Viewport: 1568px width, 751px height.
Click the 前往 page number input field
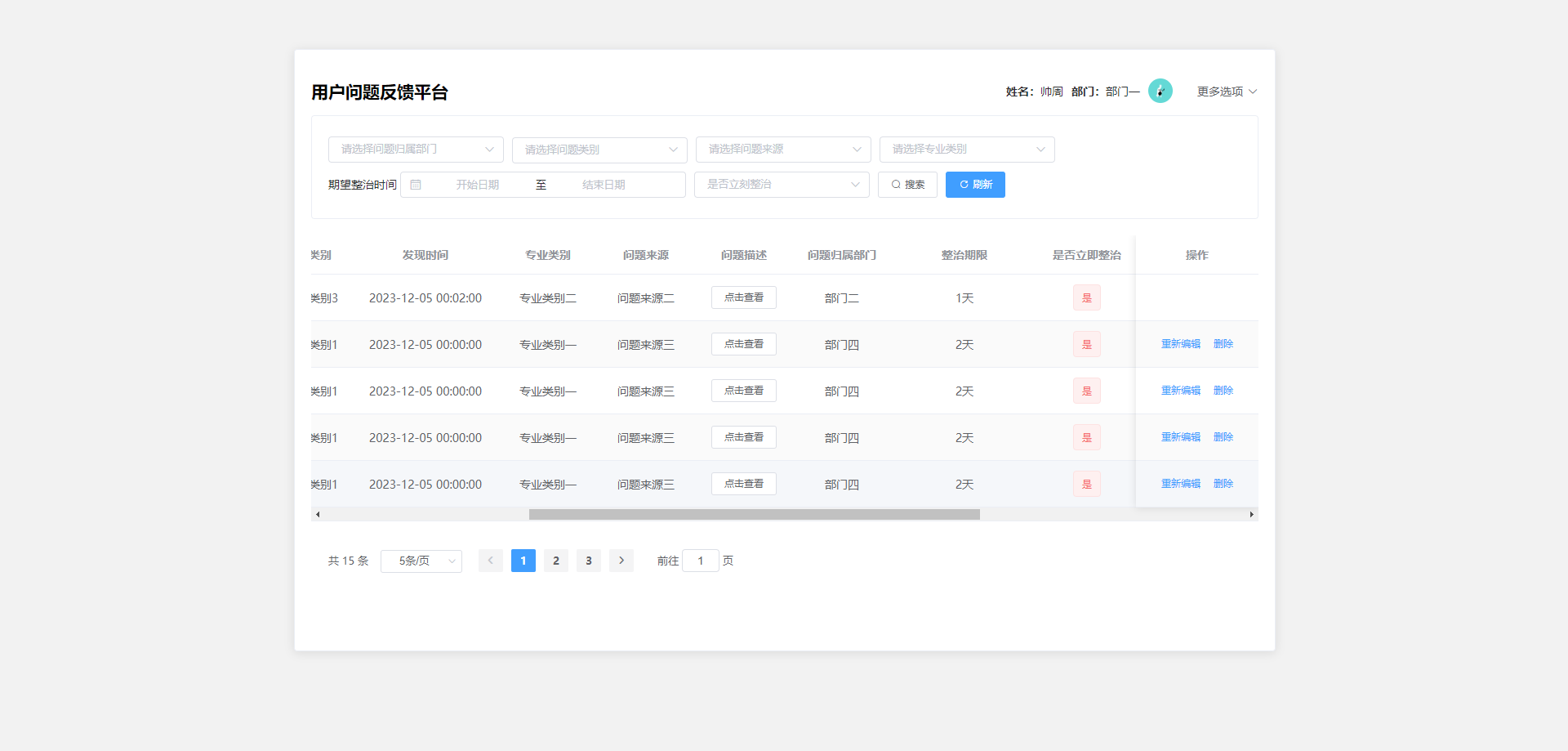(700, 561)
